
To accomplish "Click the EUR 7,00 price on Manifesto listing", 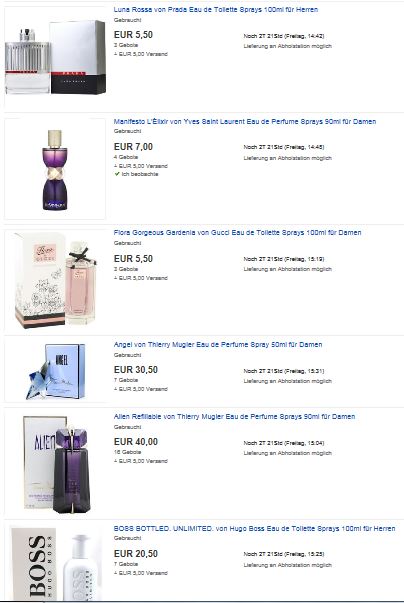I will click(x=133, y=147).
